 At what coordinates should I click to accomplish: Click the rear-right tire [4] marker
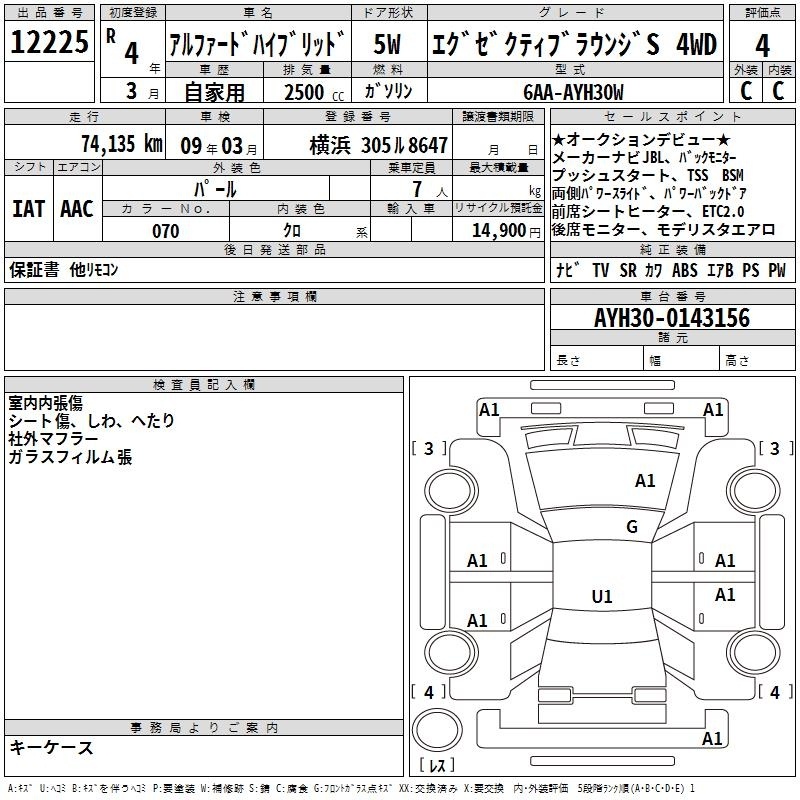[772, 692]
